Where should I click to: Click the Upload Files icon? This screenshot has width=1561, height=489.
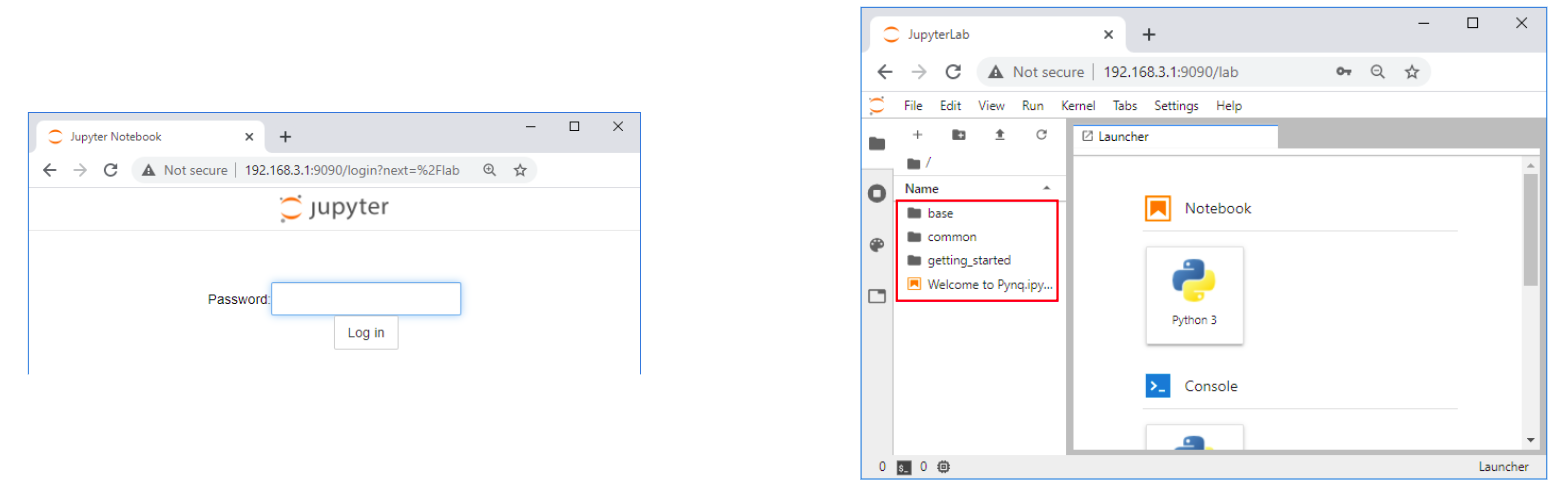[999, 134]
